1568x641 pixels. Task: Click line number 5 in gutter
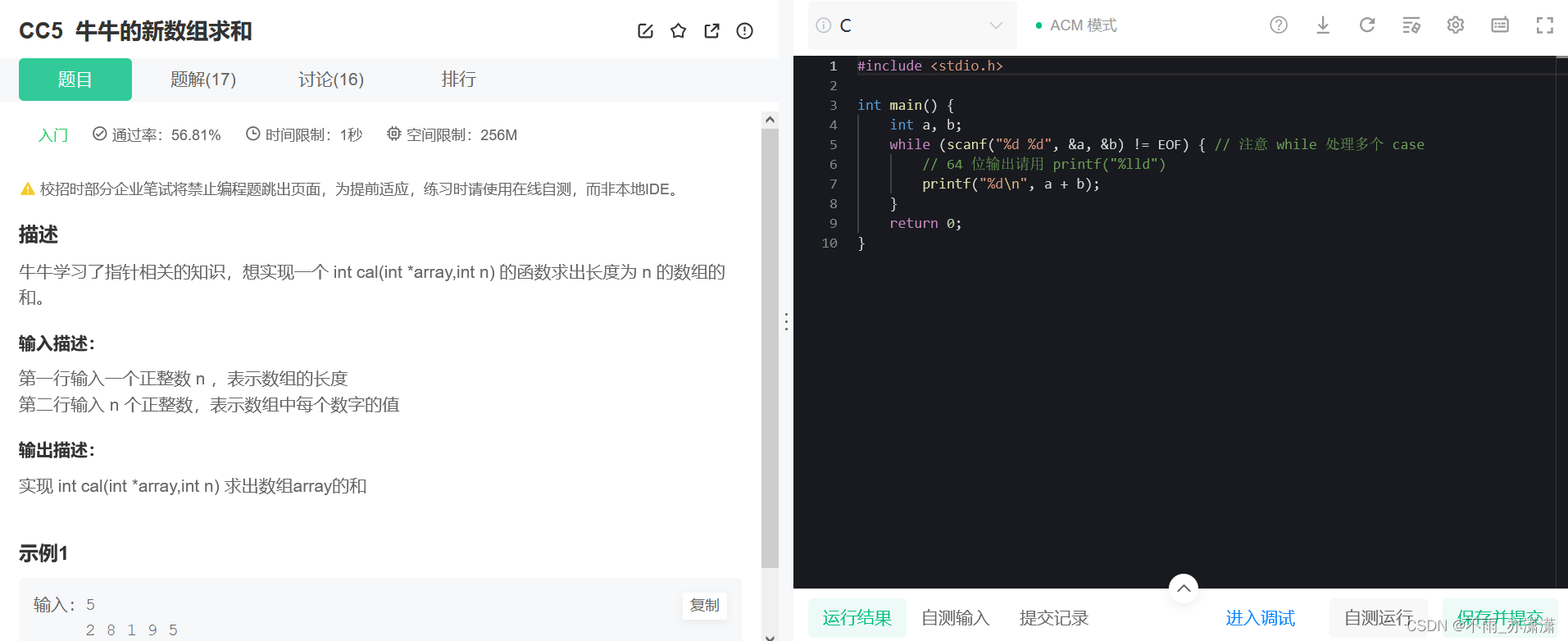(x=834, y=144)
